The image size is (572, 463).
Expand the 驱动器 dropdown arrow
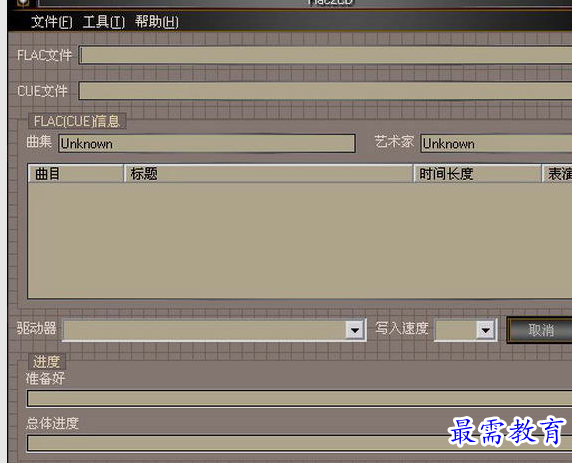click(355, 330)
